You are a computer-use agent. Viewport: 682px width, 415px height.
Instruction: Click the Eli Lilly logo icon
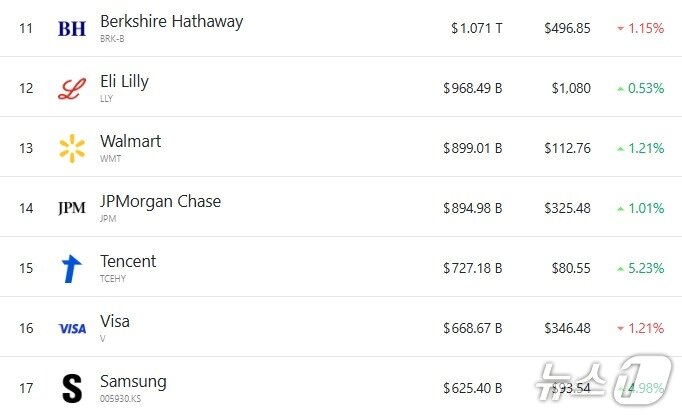(72, 89)
